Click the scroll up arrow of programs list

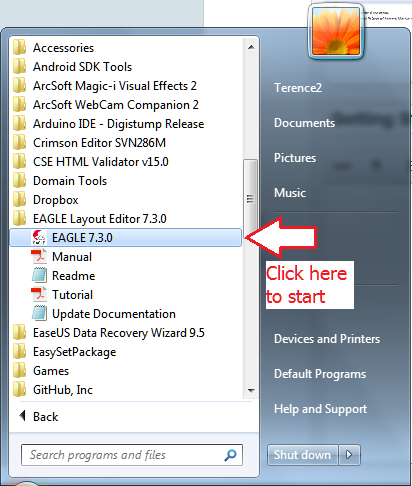coord(251,47)
